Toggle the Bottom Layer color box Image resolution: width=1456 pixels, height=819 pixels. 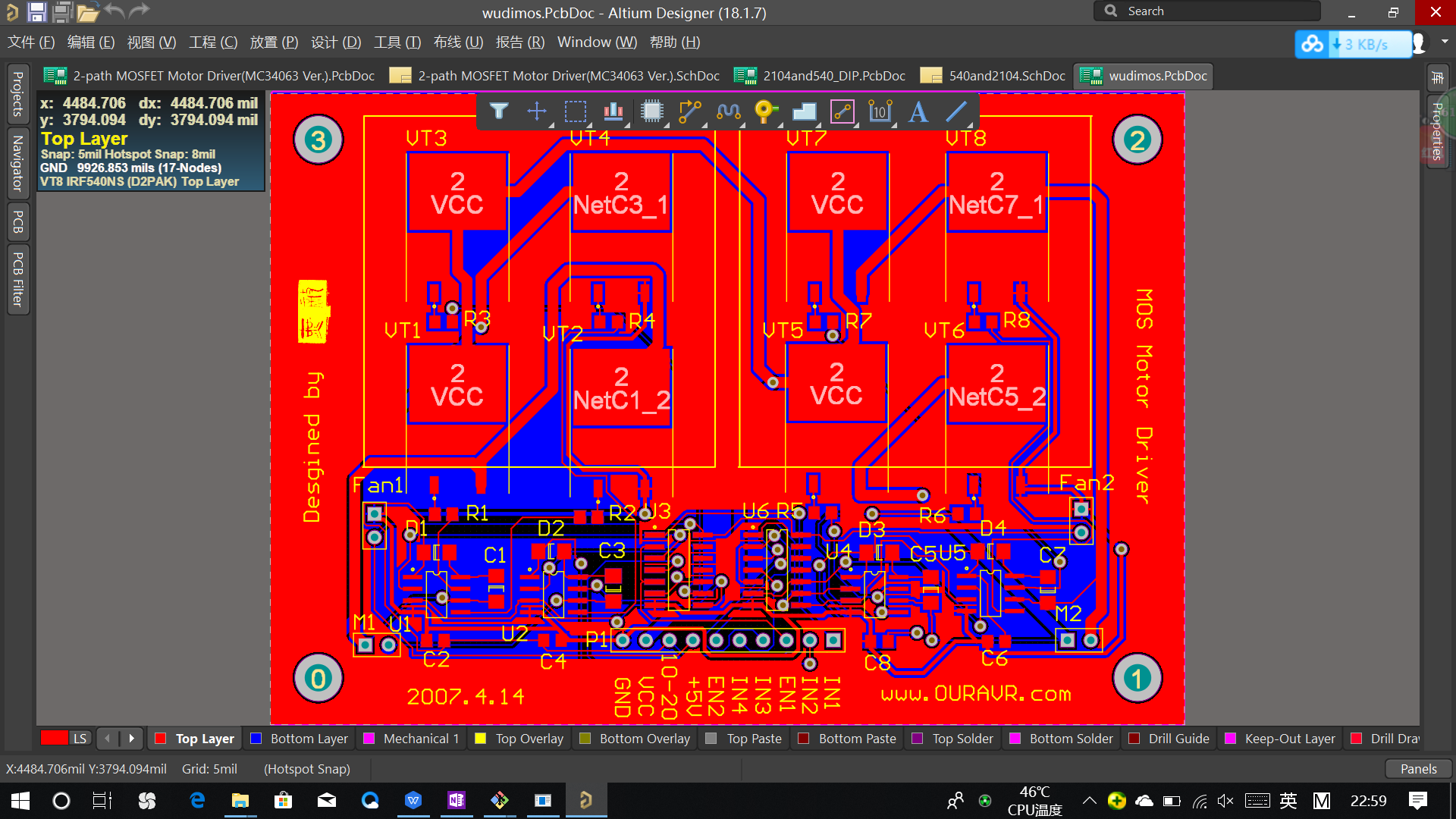pos(256,739)
